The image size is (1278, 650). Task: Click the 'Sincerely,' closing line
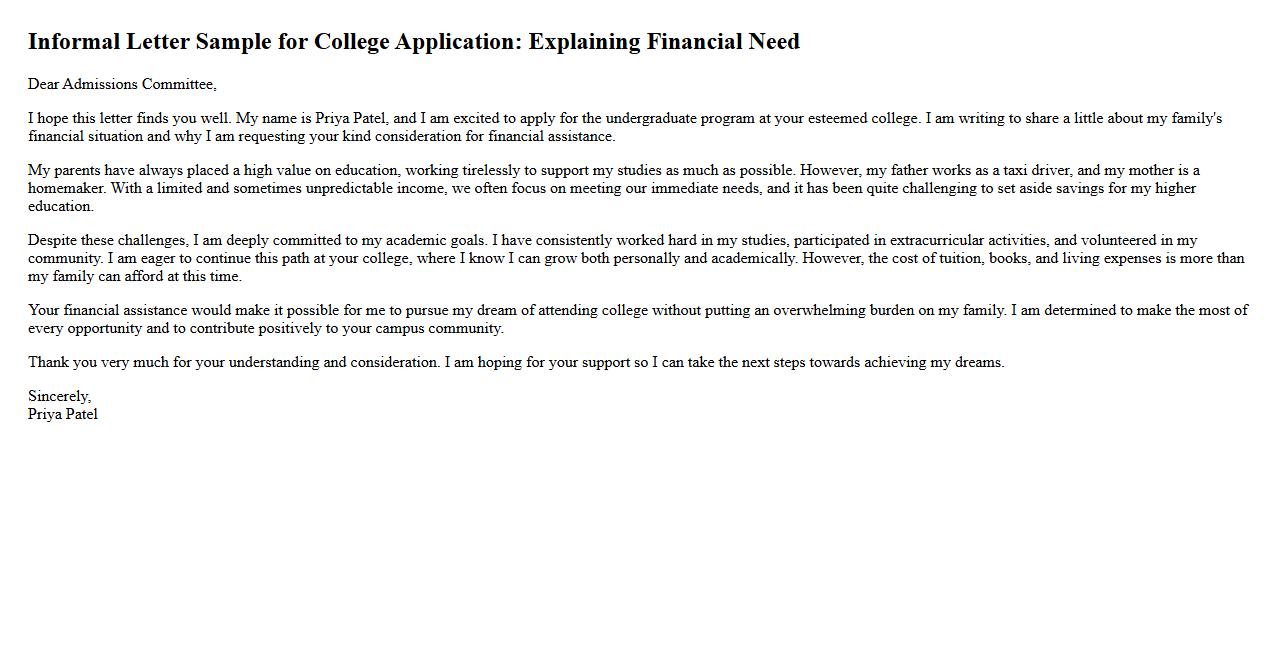(59, 396)
